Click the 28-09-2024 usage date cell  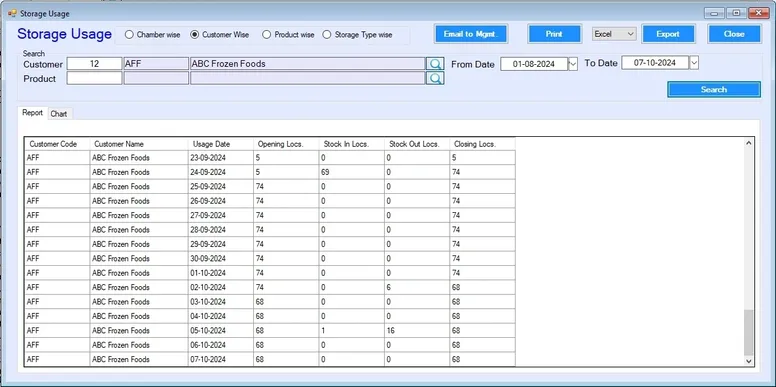coord(220,230)
